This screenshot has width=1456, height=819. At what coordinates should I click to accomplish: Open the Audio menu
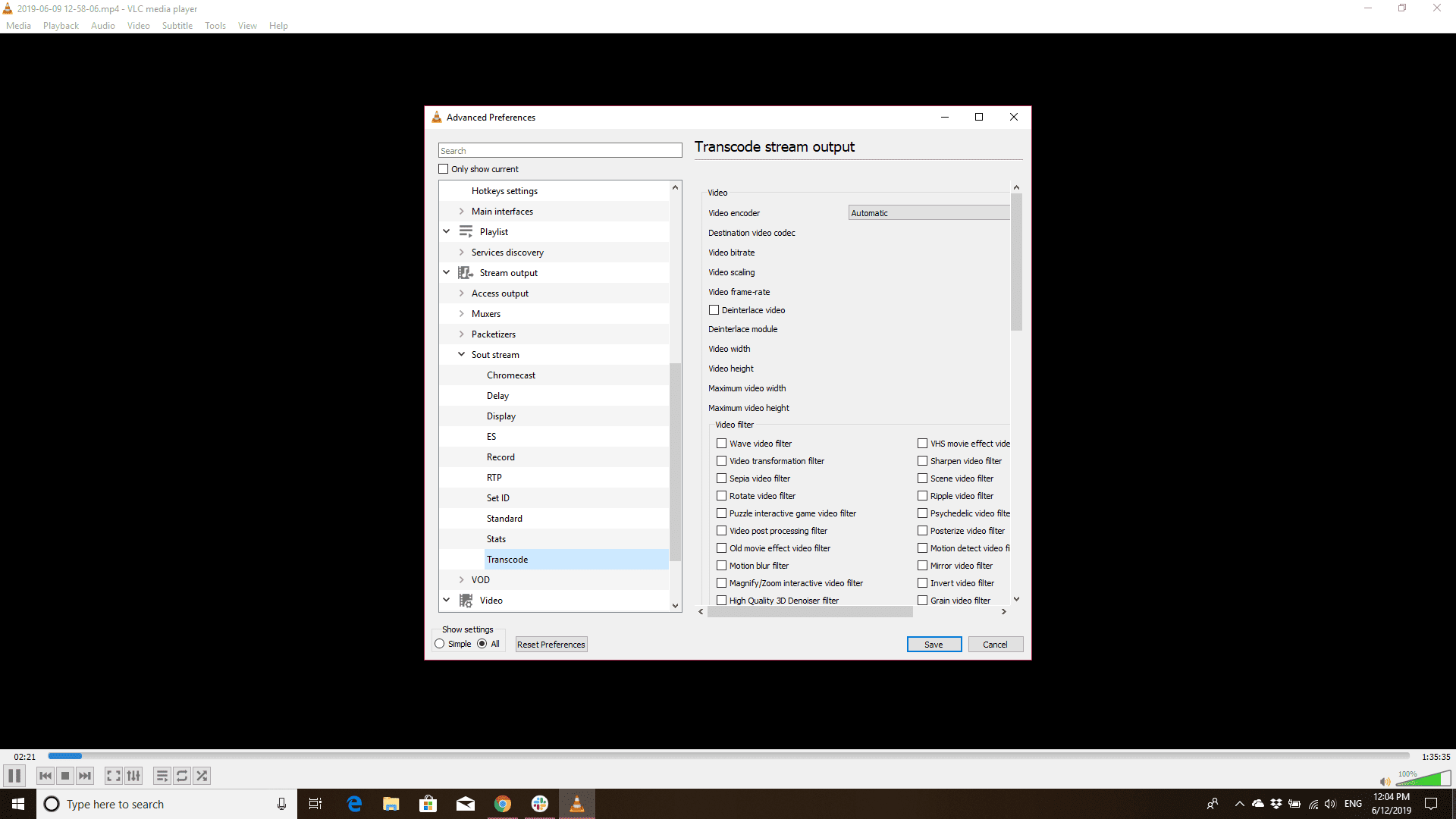[103, 26]
